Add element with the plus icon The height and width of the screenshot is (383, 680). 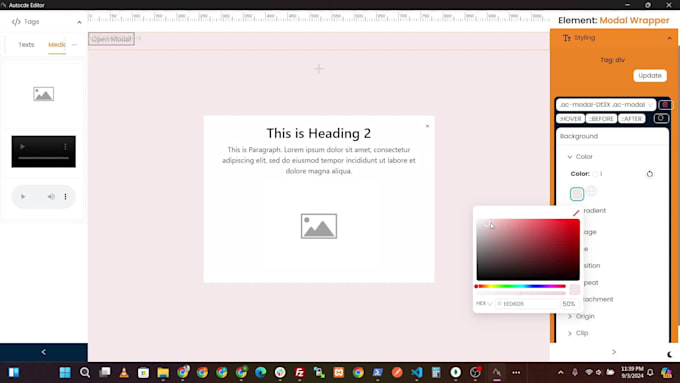point(319,69)
